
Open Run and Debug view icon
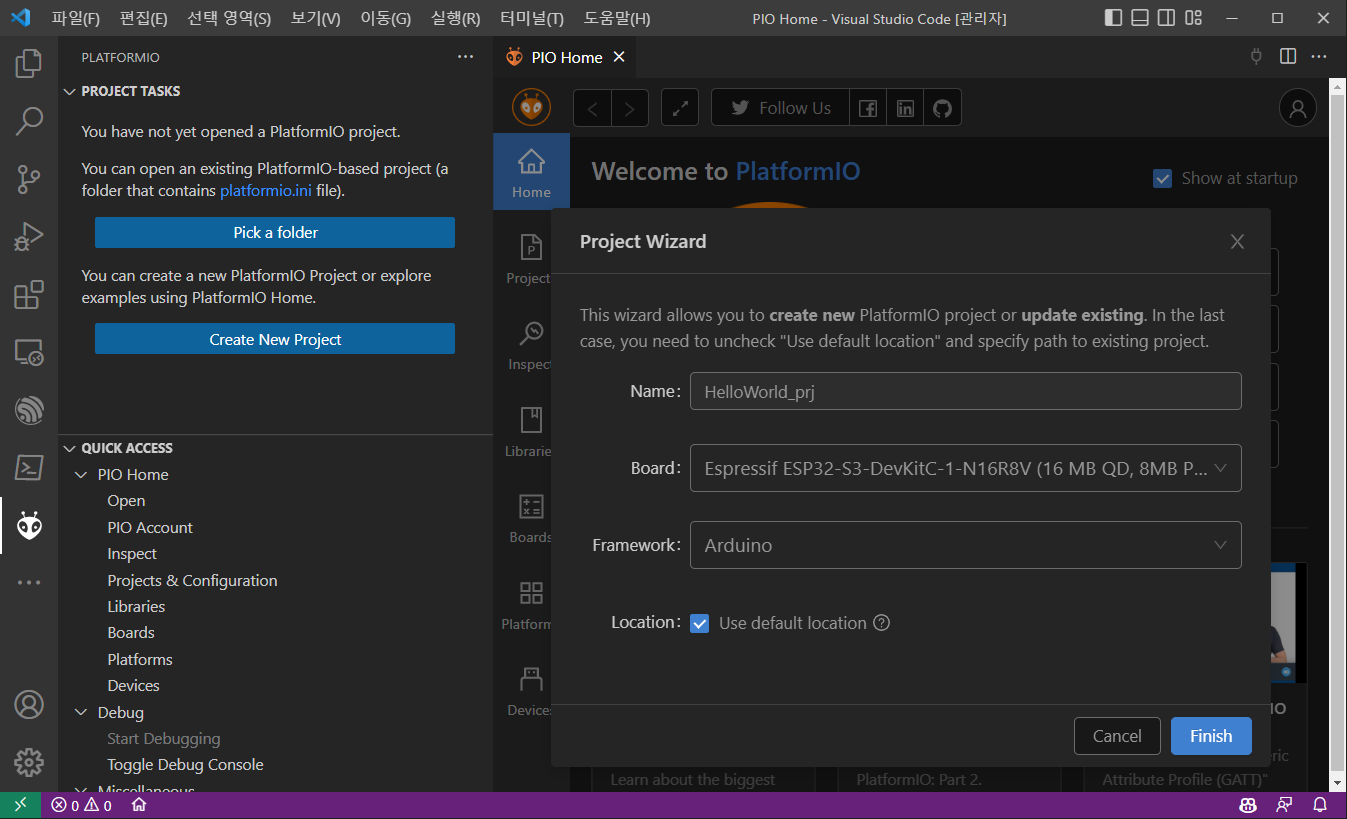coord(29,237)
